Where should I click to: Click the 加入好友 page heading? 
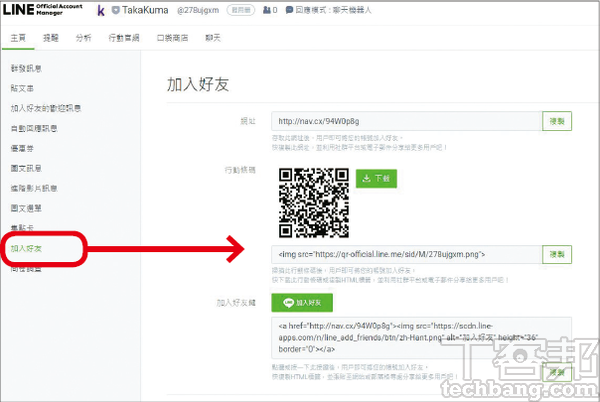point(198,85)
